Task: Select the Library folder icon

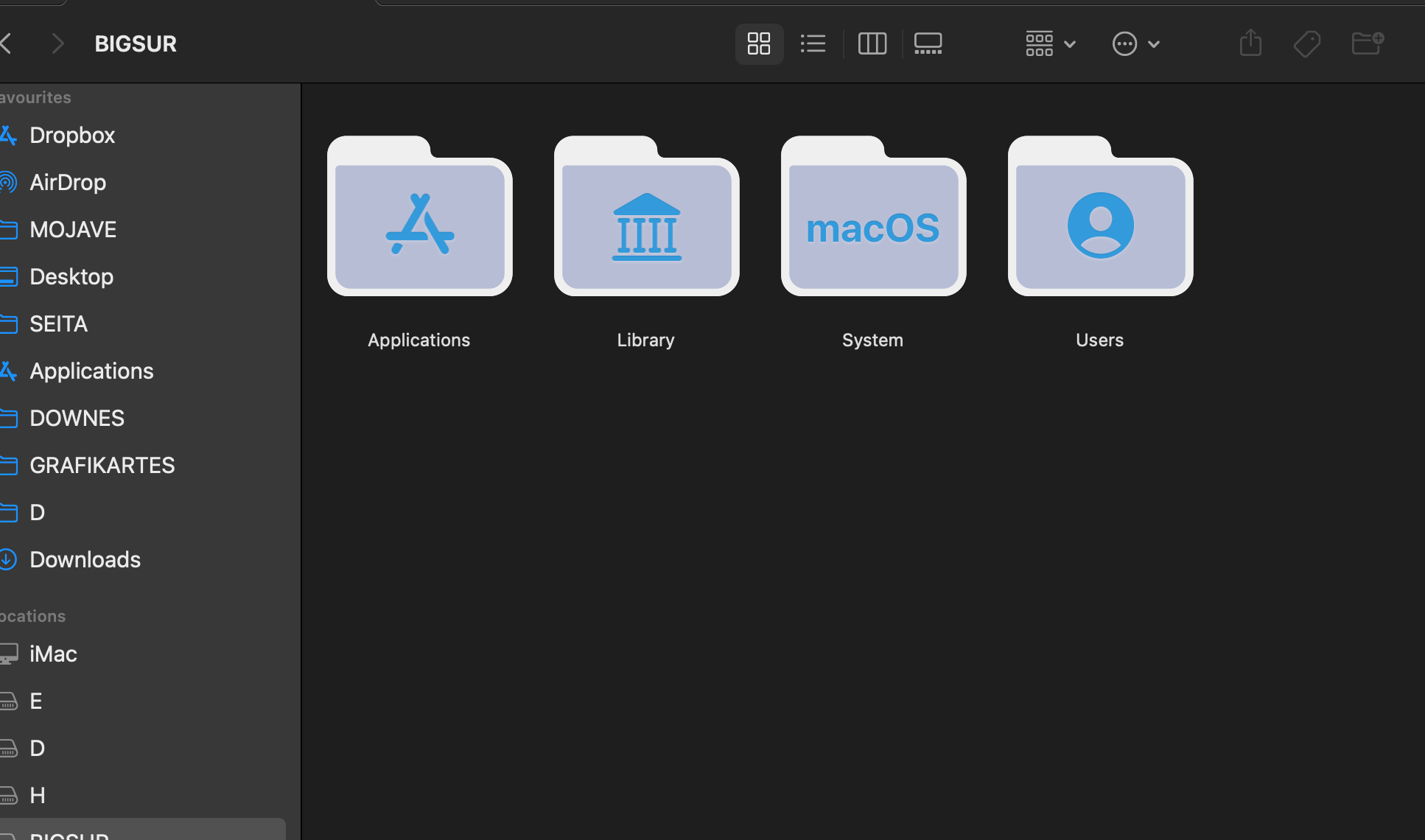Action: point(646,217)
